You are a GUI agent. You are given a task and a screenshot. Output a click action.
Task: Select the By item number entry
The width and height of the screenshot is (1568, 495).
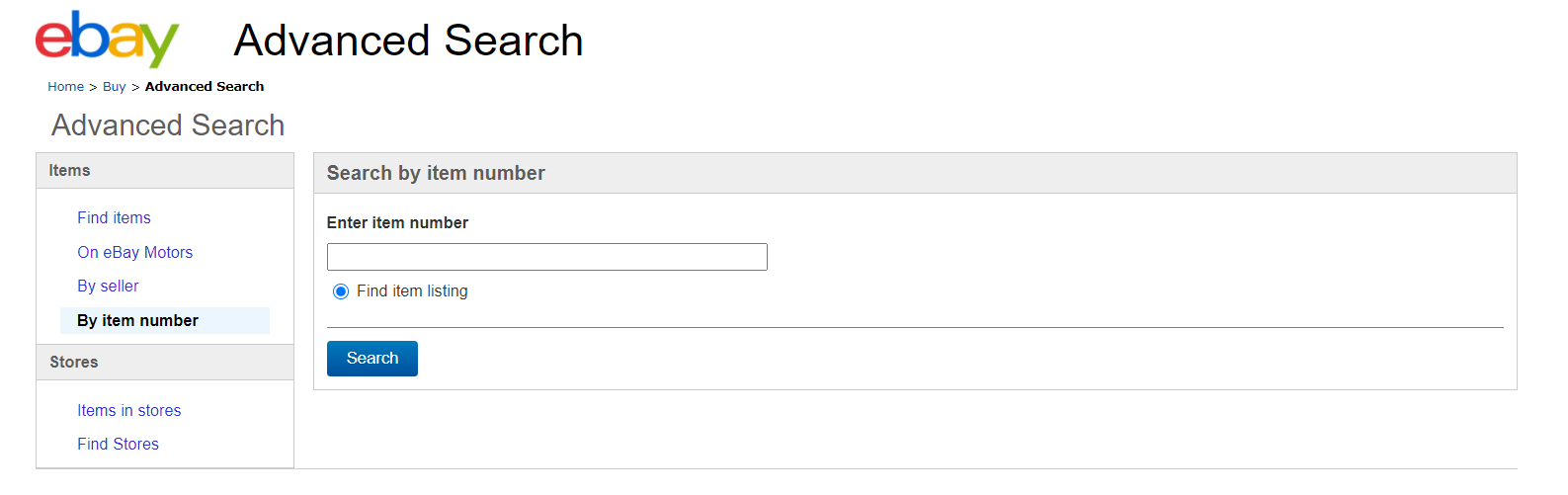pyautogui.click(x=137, y=321)
